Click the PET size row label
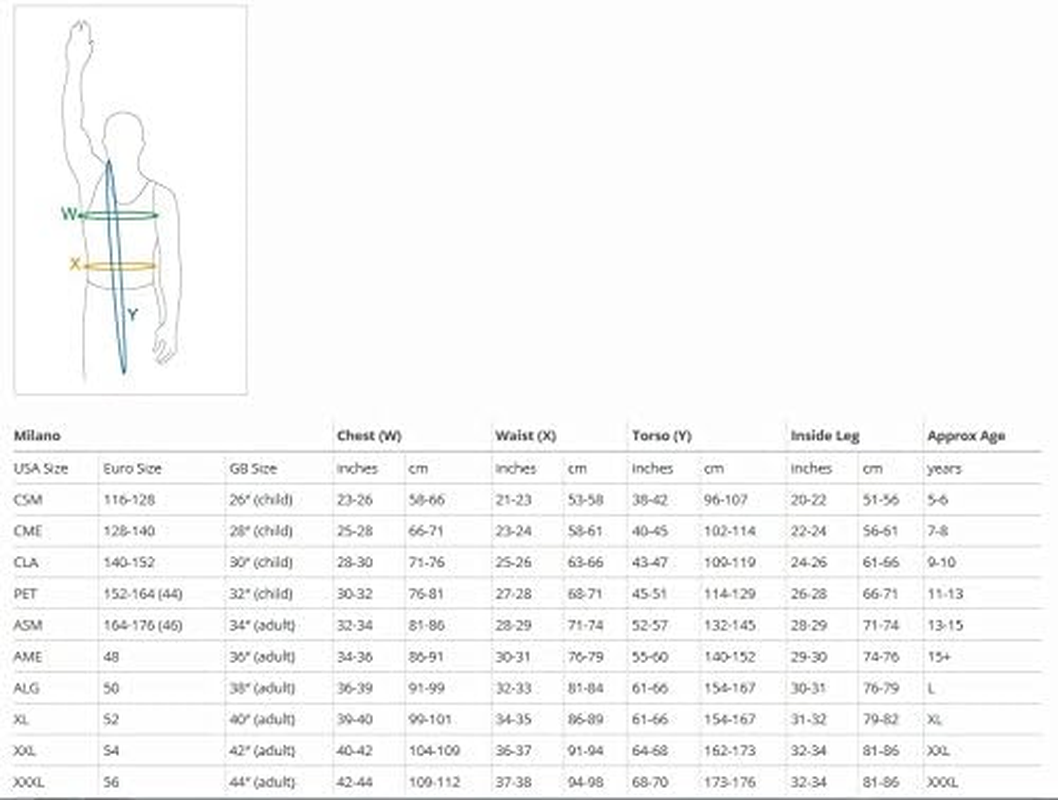Screen dimensions: 1058x800 [26, 593]
